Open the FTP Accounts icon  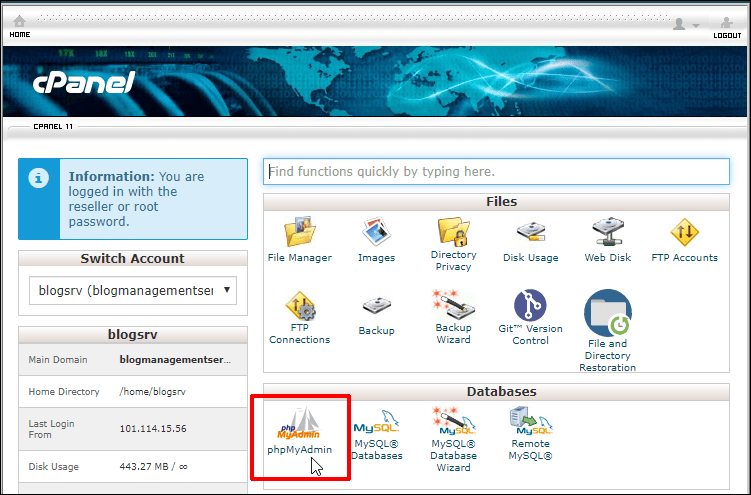(684, 233)
